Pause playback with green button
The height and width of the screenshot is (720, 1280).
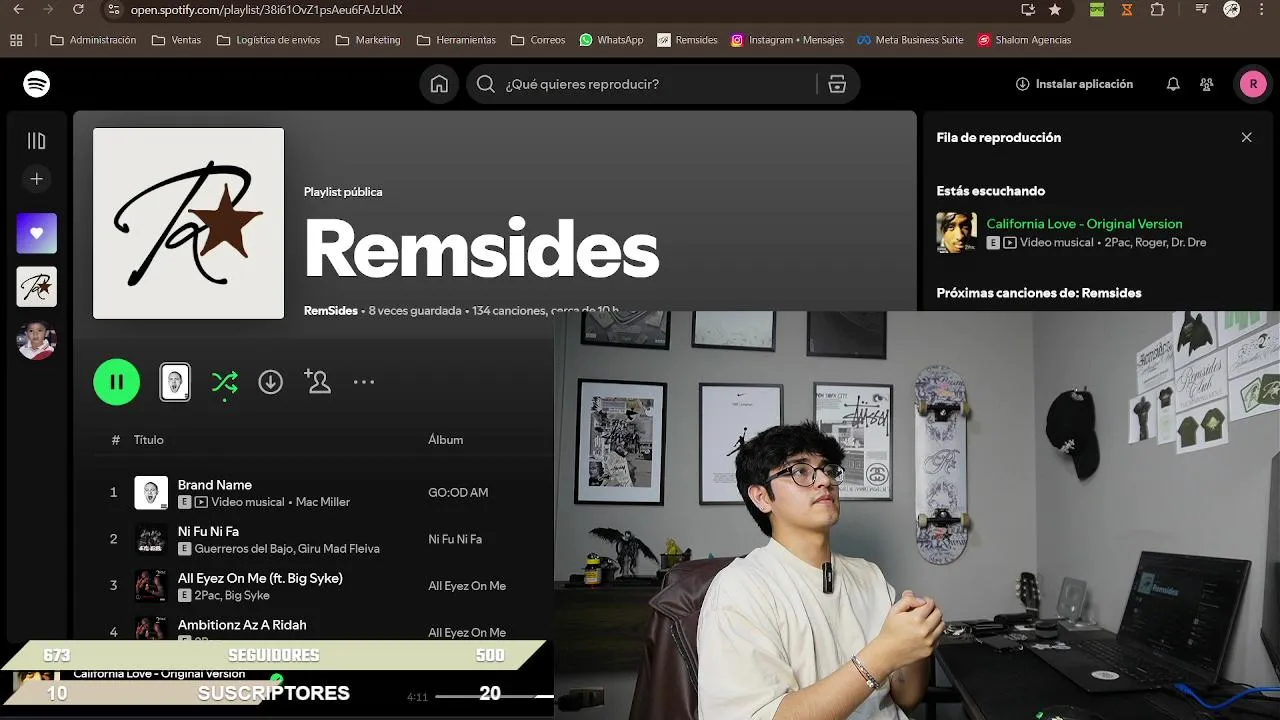tap(117, 382)
